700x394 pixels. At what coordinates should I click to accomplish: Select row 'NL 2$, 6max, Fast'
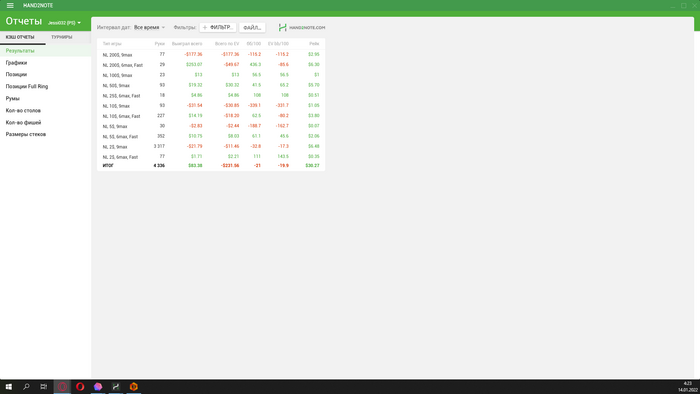211,157
